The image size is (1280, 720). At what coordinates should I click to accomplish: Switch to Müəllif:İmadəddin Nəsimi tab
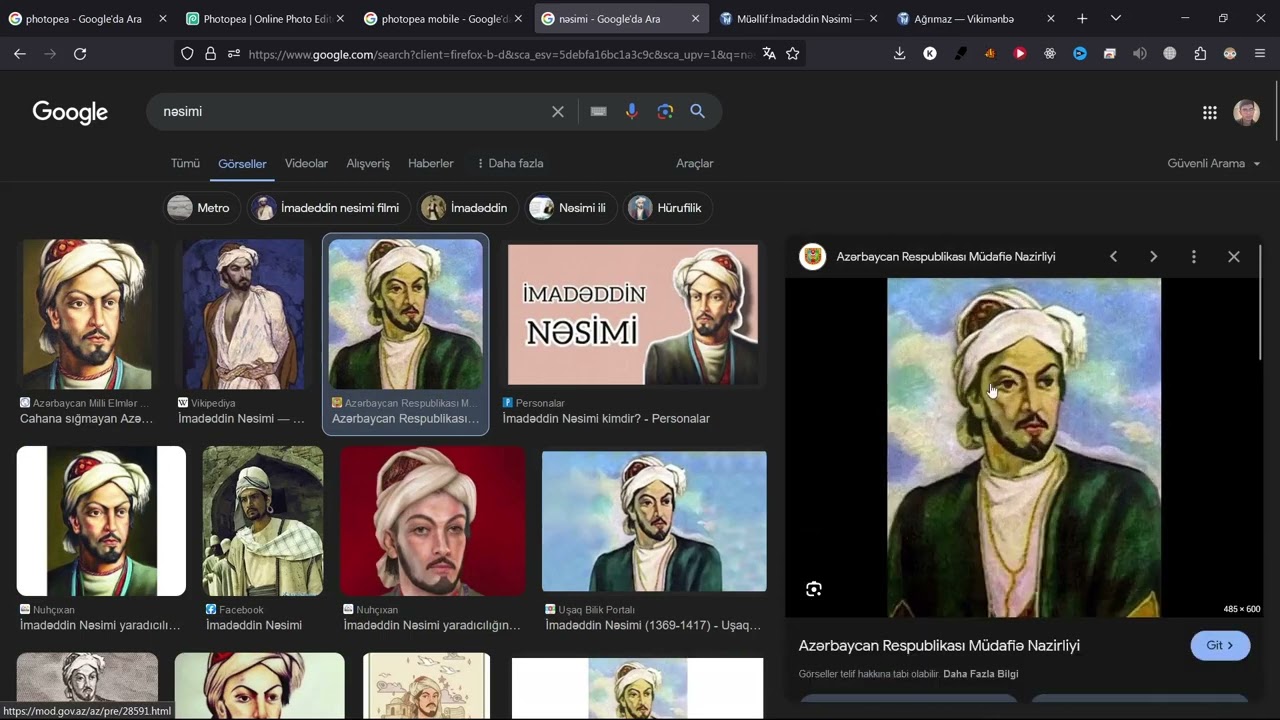tap(799, 18)
